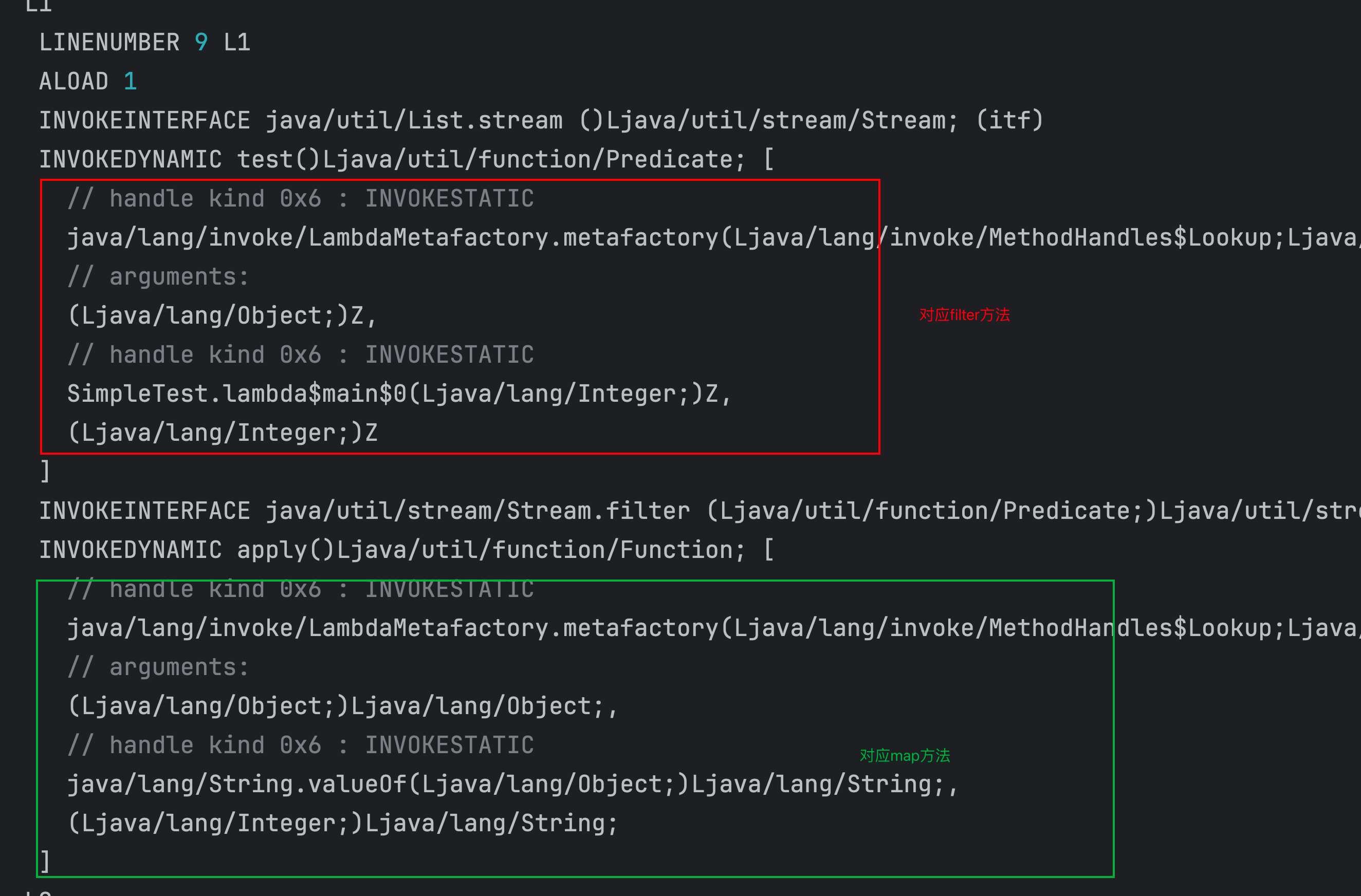
Task: Click closing bracket after red box
Action: click(45, 471)
